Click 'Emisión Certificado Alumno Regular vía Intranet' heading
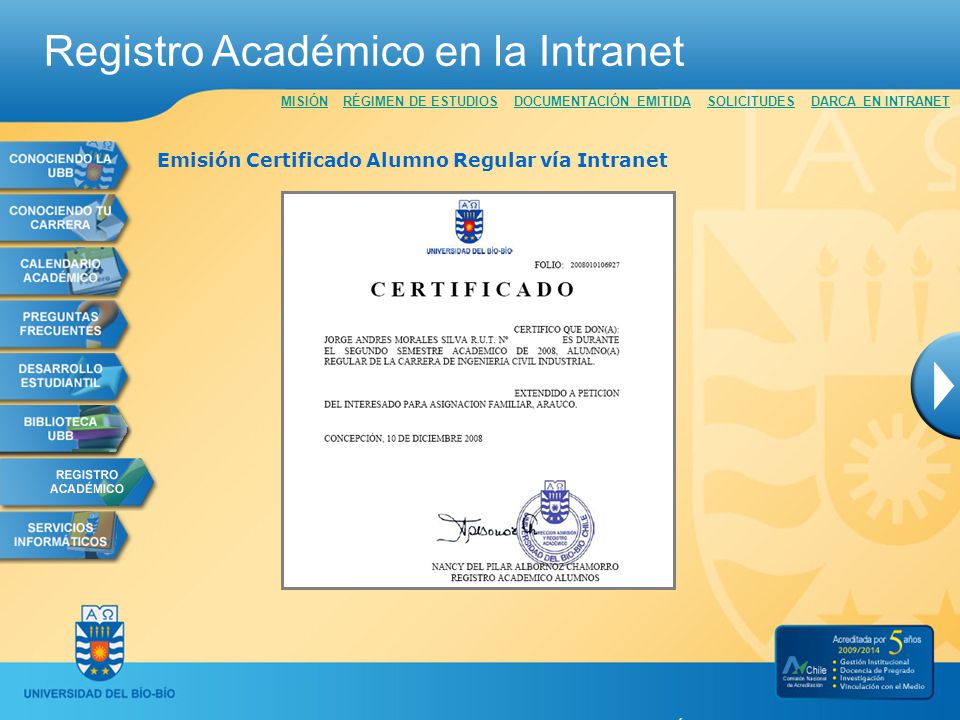Screen dimensions: 960x720 point(412,160)
